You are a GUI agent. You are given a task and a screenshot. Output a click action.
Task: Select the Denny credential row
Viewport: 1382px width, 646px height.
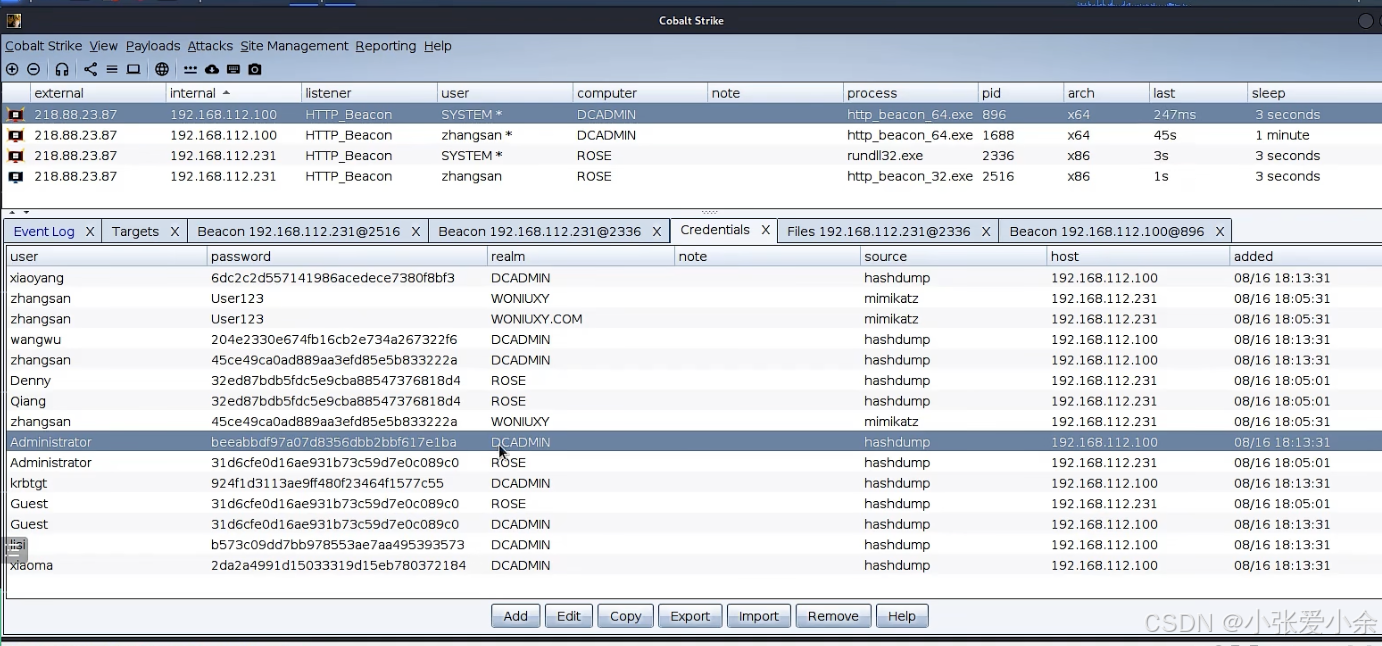(x=694, y=381)
